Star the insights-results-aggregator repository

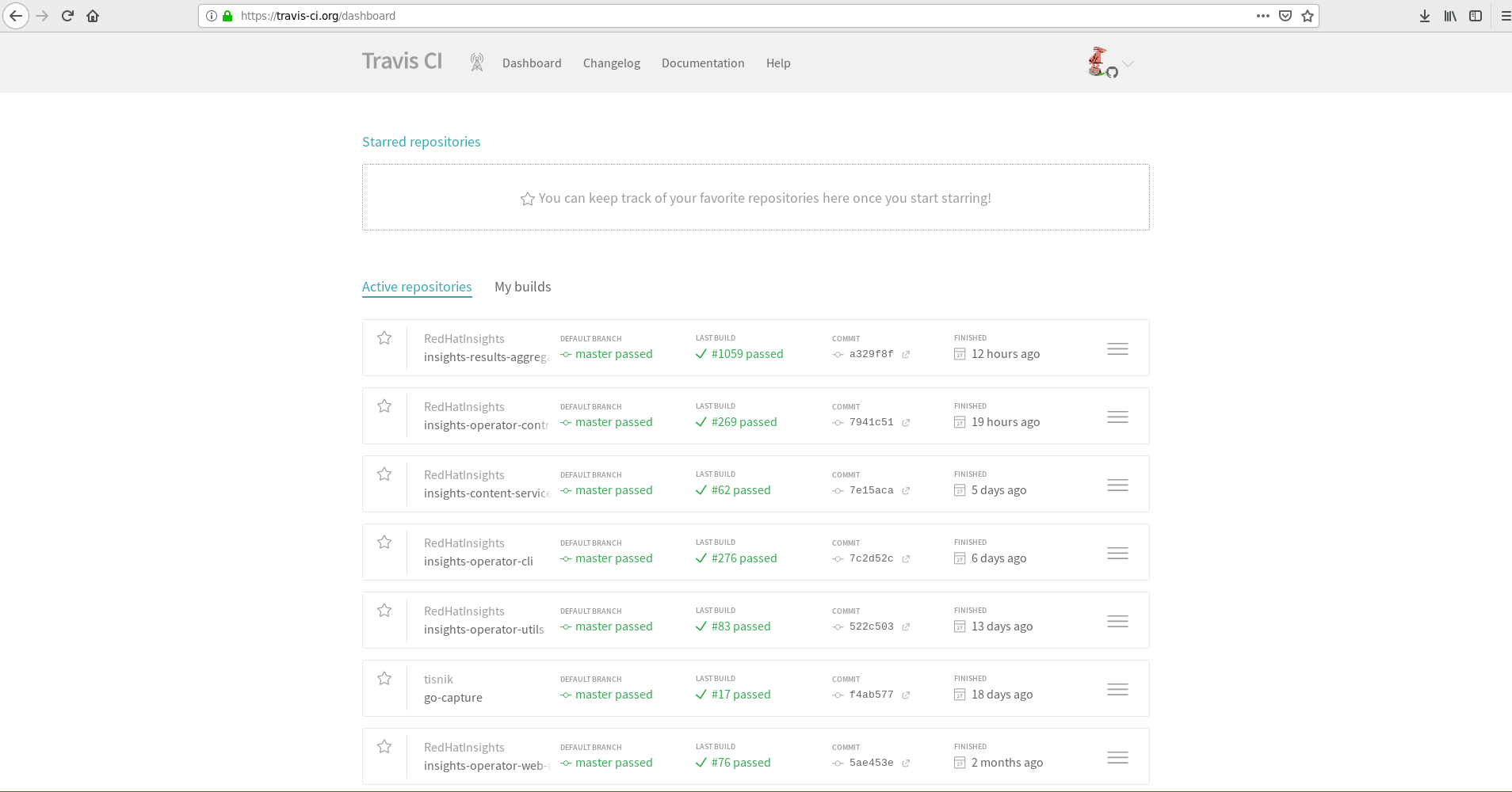click(x=384, y=338)
